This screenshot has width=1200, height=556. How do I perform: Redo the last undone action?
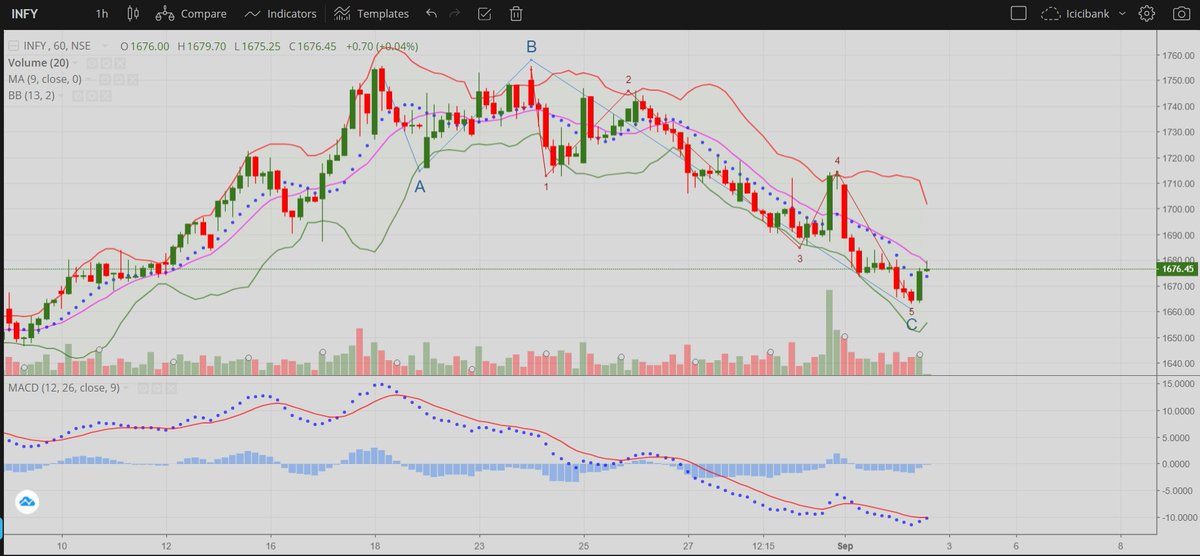click(457, 14)
